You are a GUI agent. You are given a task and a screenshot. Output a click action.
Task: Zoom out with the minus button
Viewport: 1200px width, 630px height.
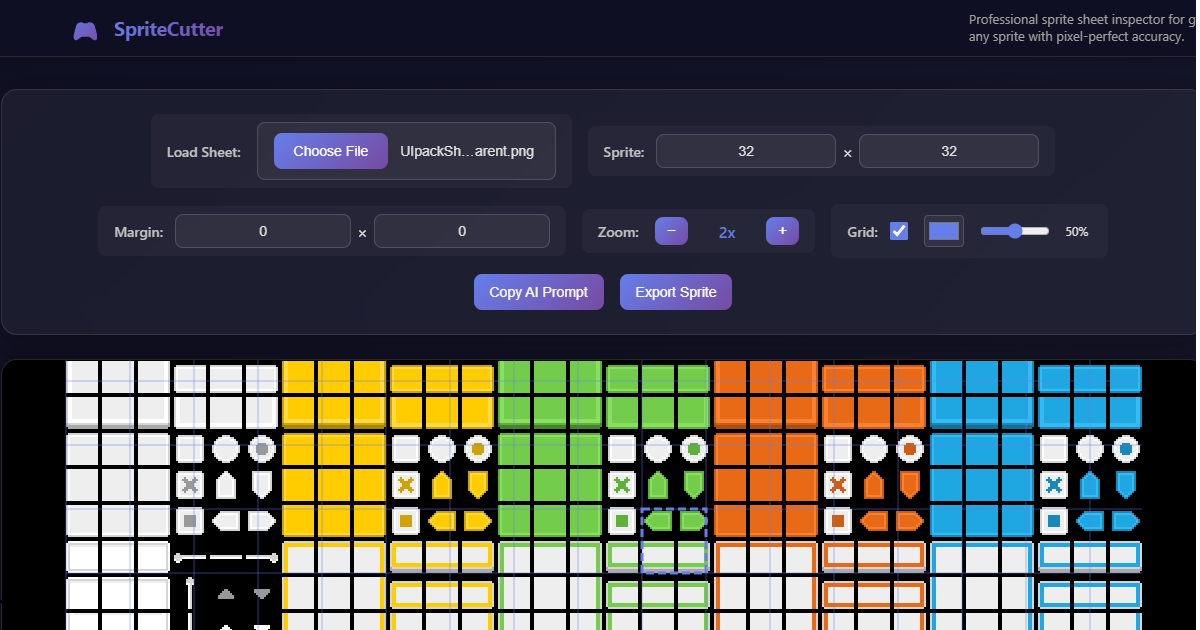click(x=671, y=231)
